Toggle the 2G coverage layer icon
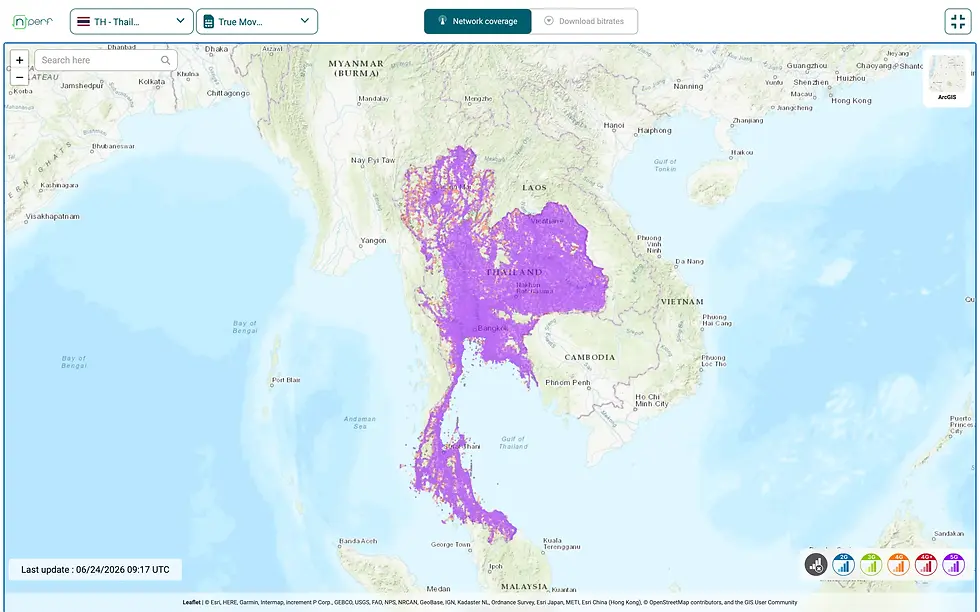Screen dimensions: 980x612 click(843, 564)
